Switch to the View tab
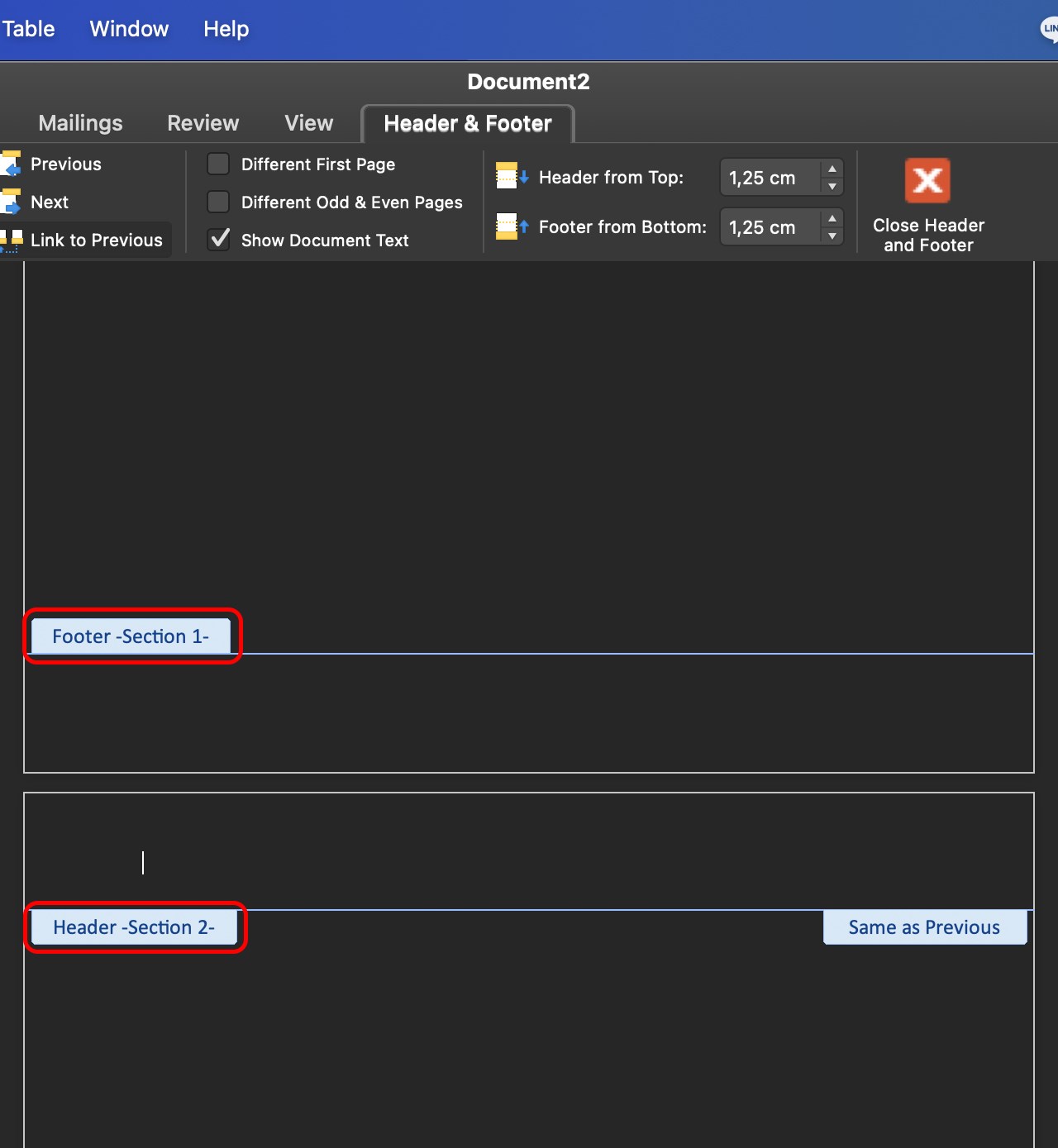Image resolution: width=1058 pixels, height=1148 pixels. (309, 123)
